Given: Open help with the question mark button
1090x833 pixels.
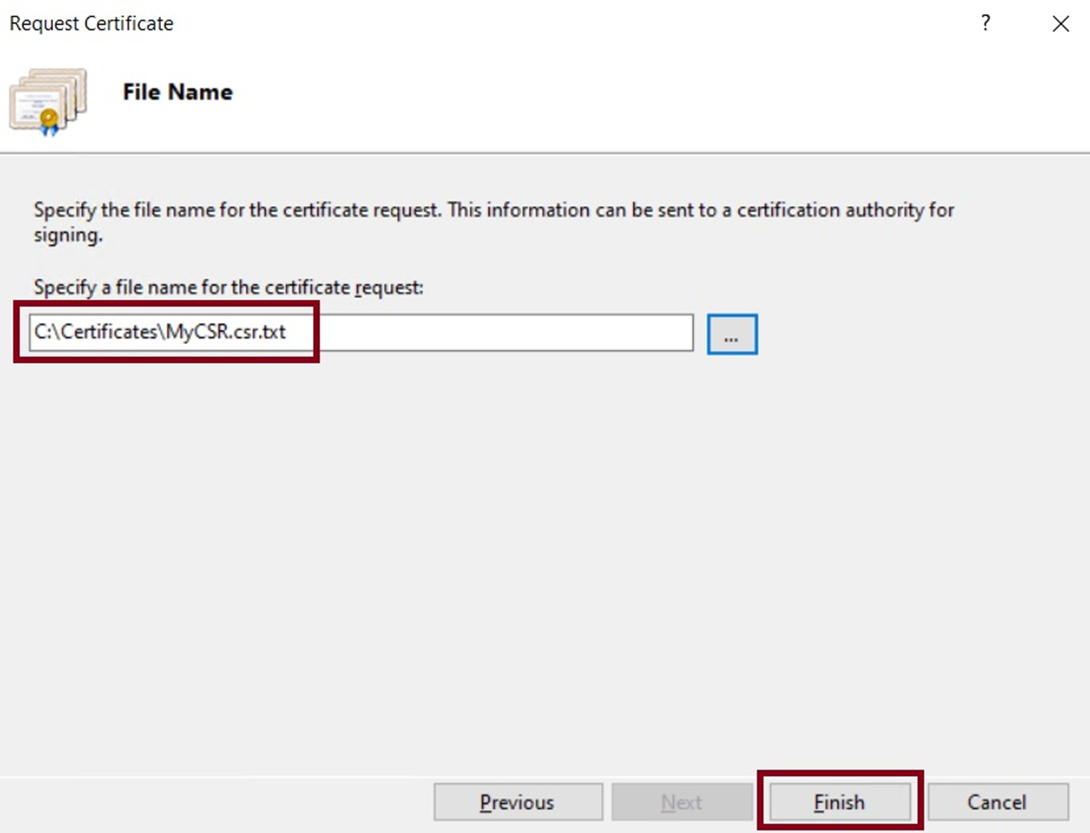Looking at the screenshot, I should (985, 24).
